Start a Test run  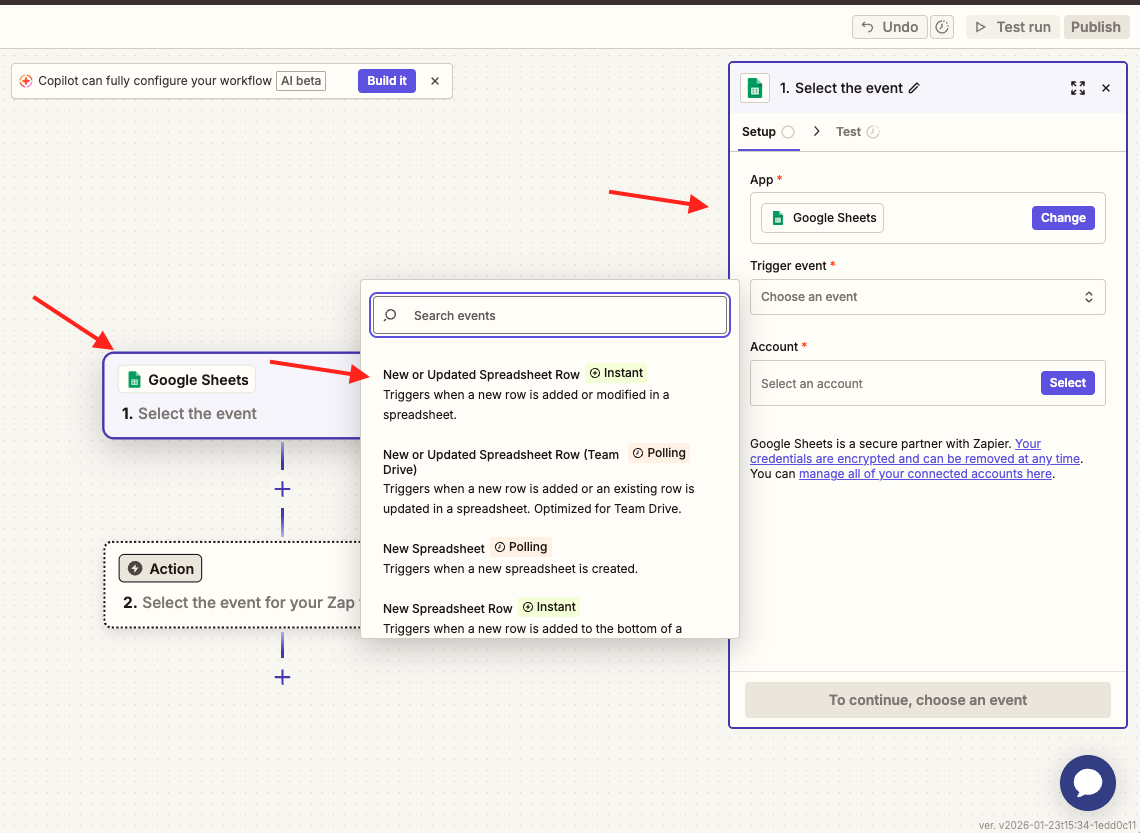click(x=1012, y=27)
